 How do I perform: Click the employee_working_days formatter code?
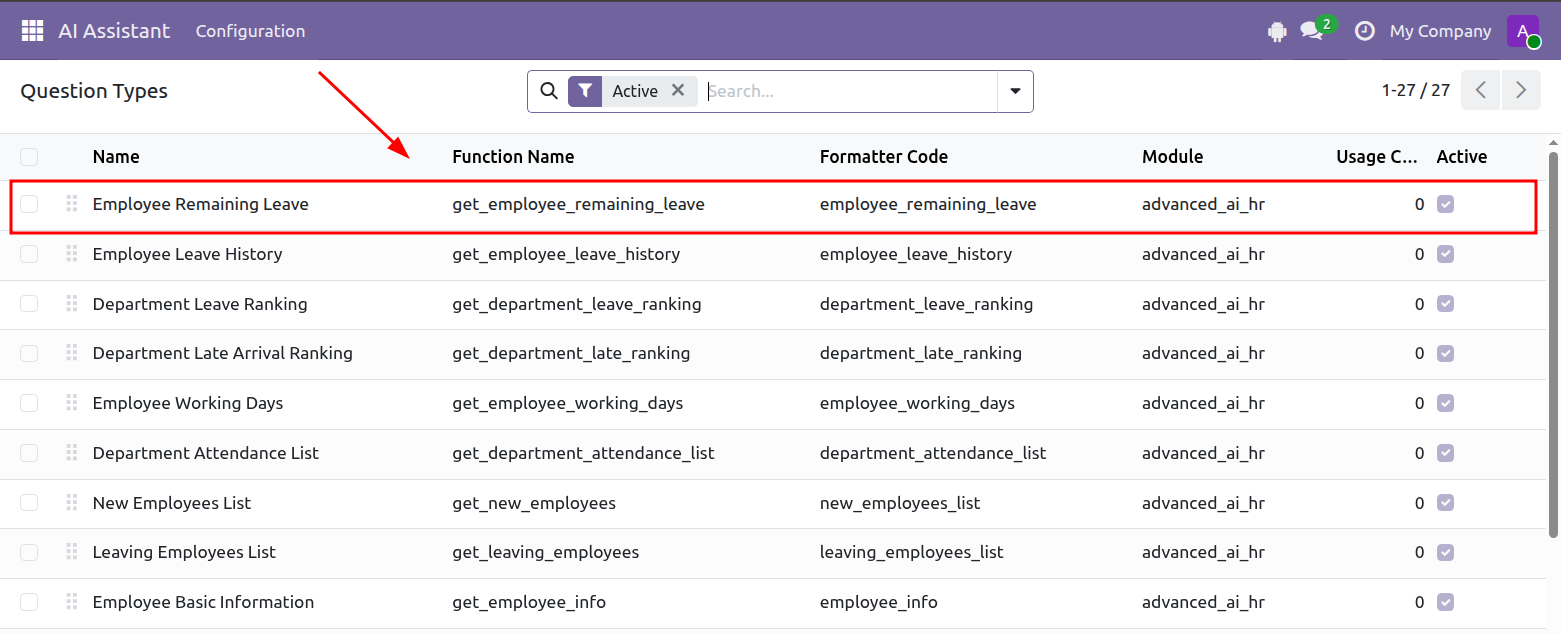click(917, 403)
